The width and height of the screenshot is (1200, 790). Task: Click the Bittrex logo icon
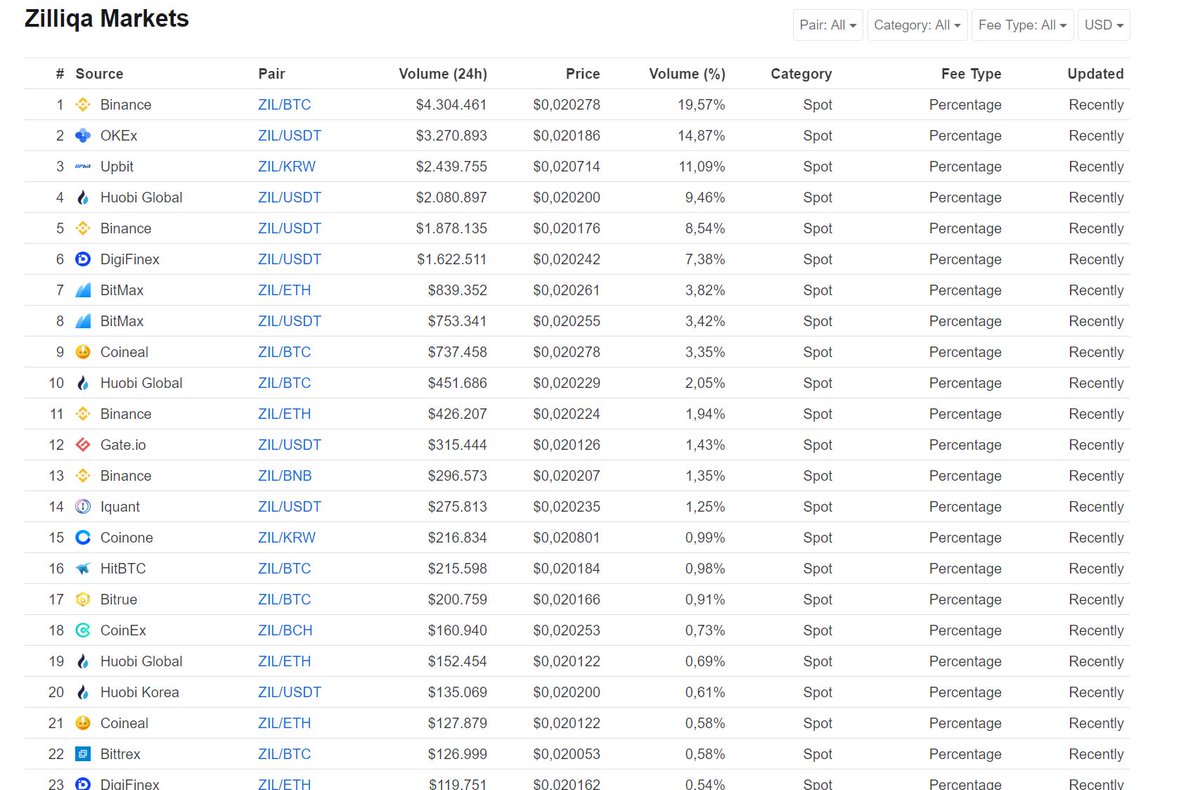(x=83, y=756)
